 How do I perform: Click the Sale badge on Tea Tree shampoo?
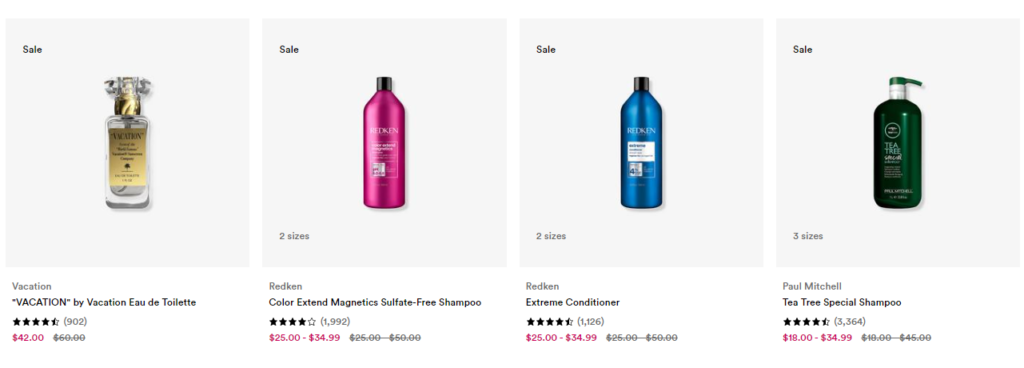coord(803,50)
